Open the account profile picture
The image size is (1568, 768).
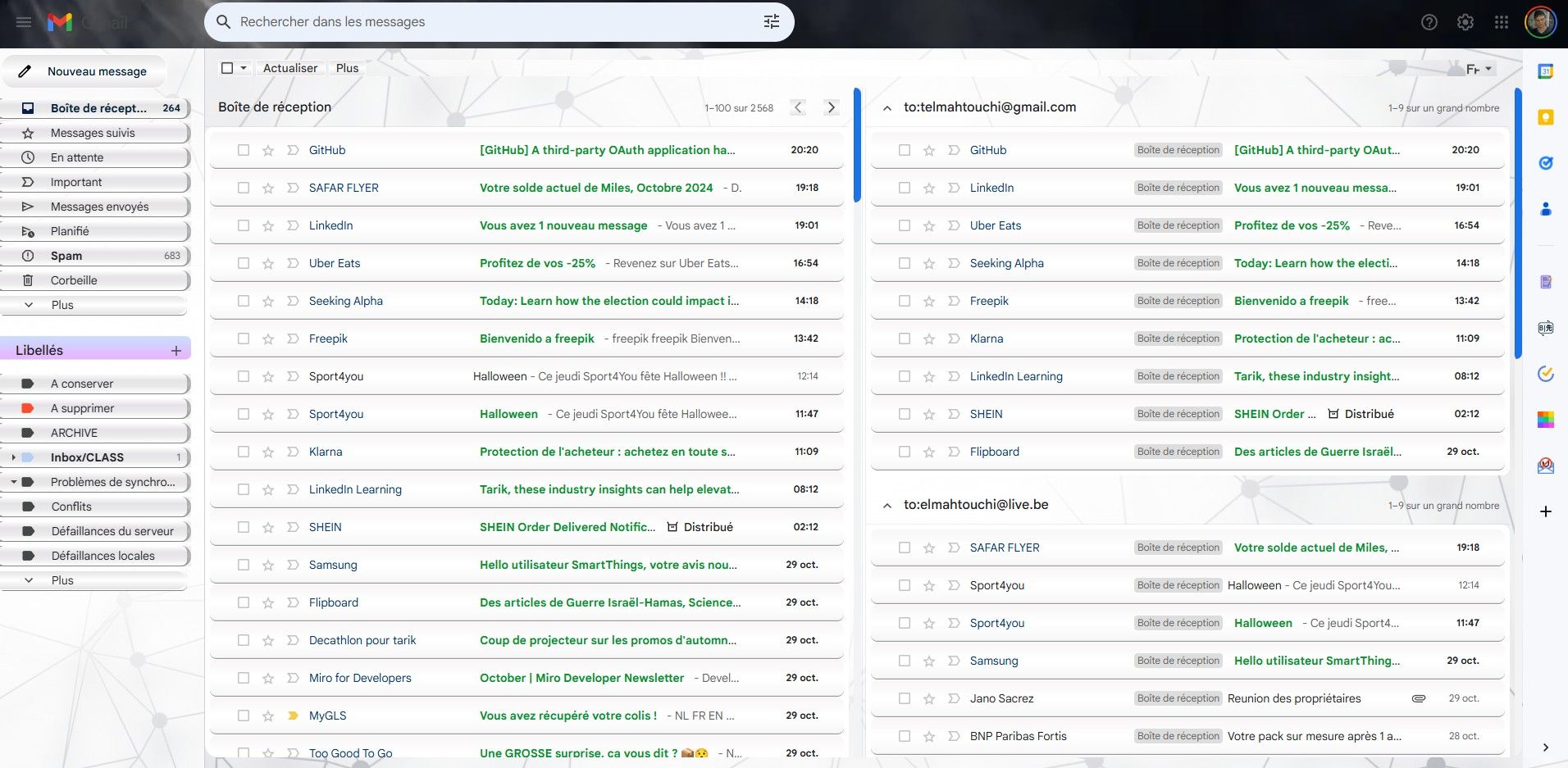click(x=1540, y=22)
